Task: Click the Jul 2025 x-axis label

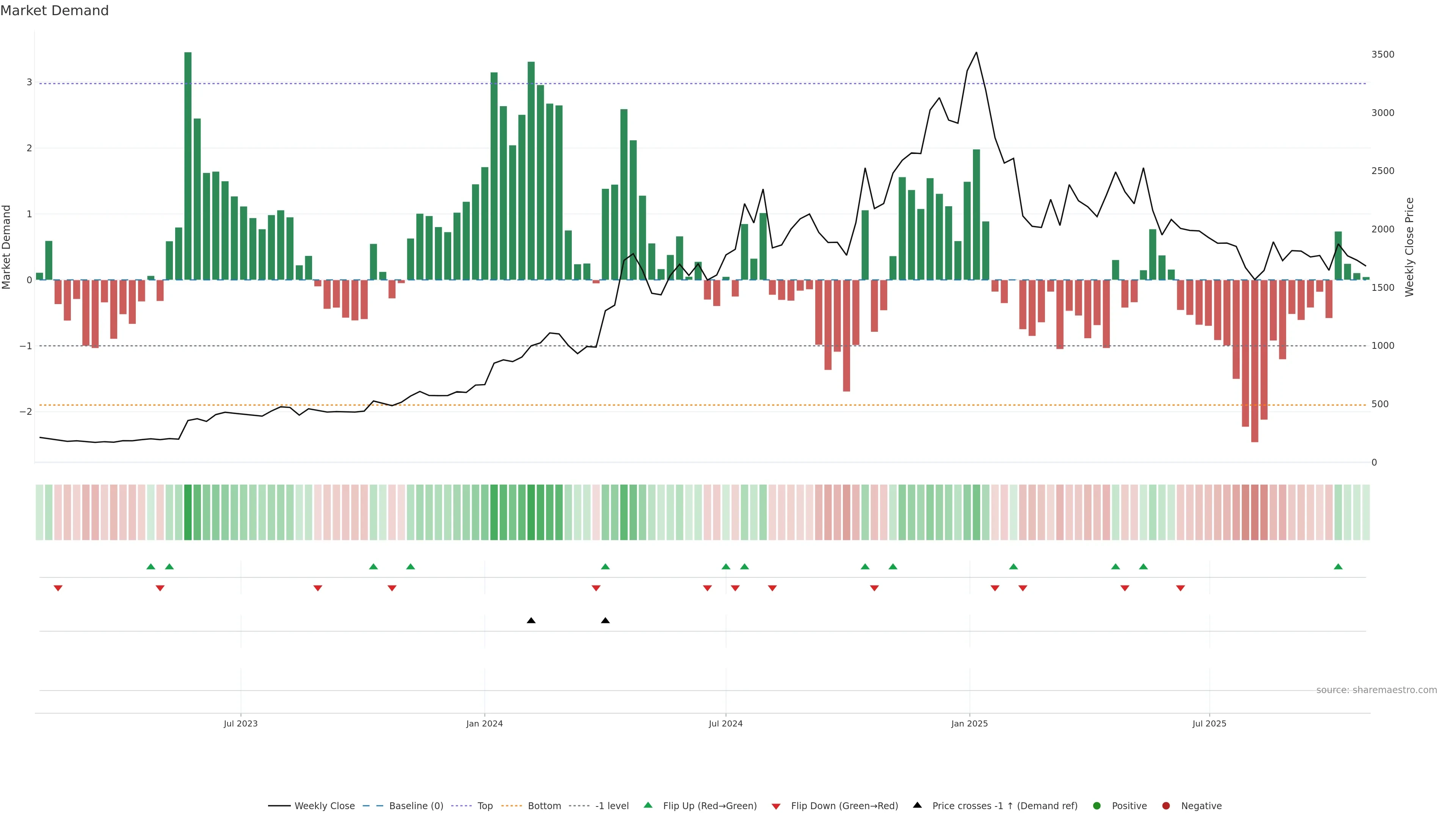Action: pos(1209,723)
